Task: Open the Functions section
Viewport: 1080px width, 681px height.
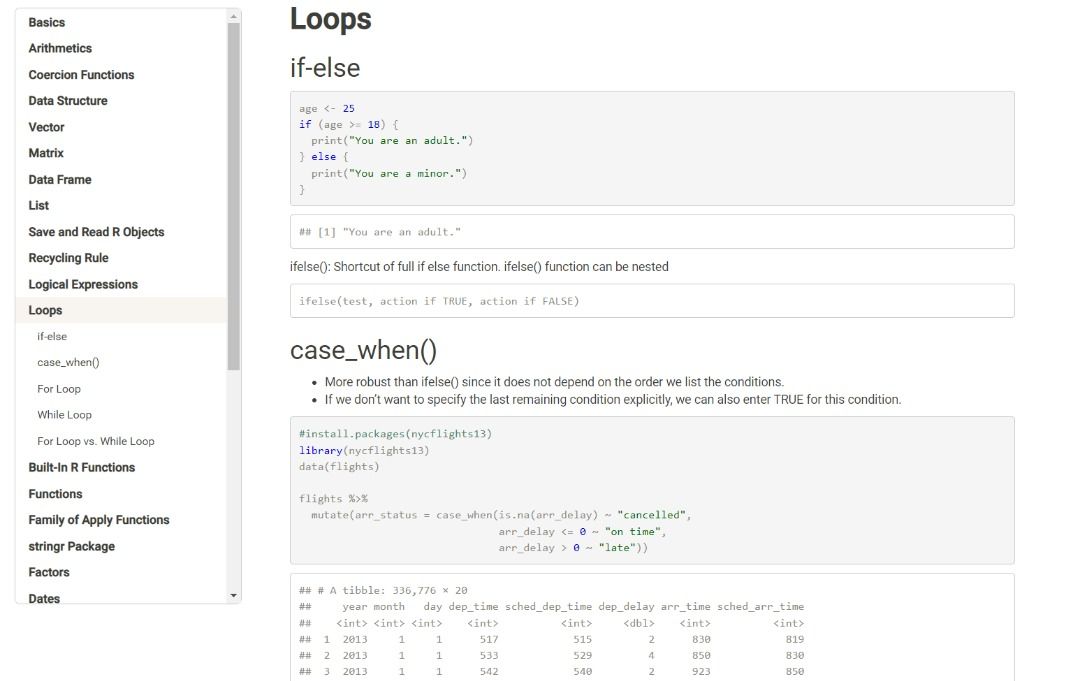Action: [x=55, y=494]
